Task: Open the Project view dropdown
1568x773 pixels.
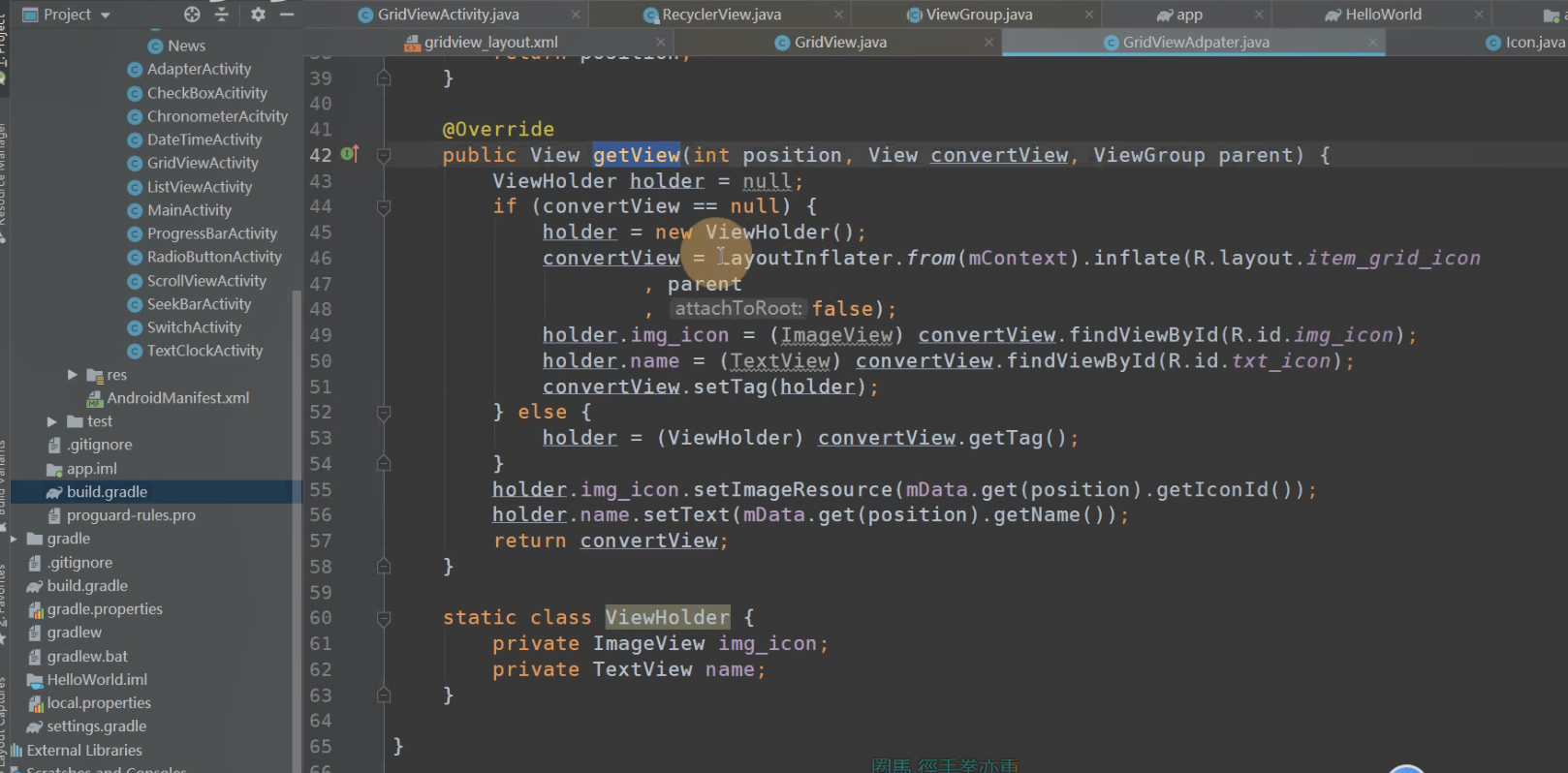Action: pyautogui.click(x=66, y=15)
